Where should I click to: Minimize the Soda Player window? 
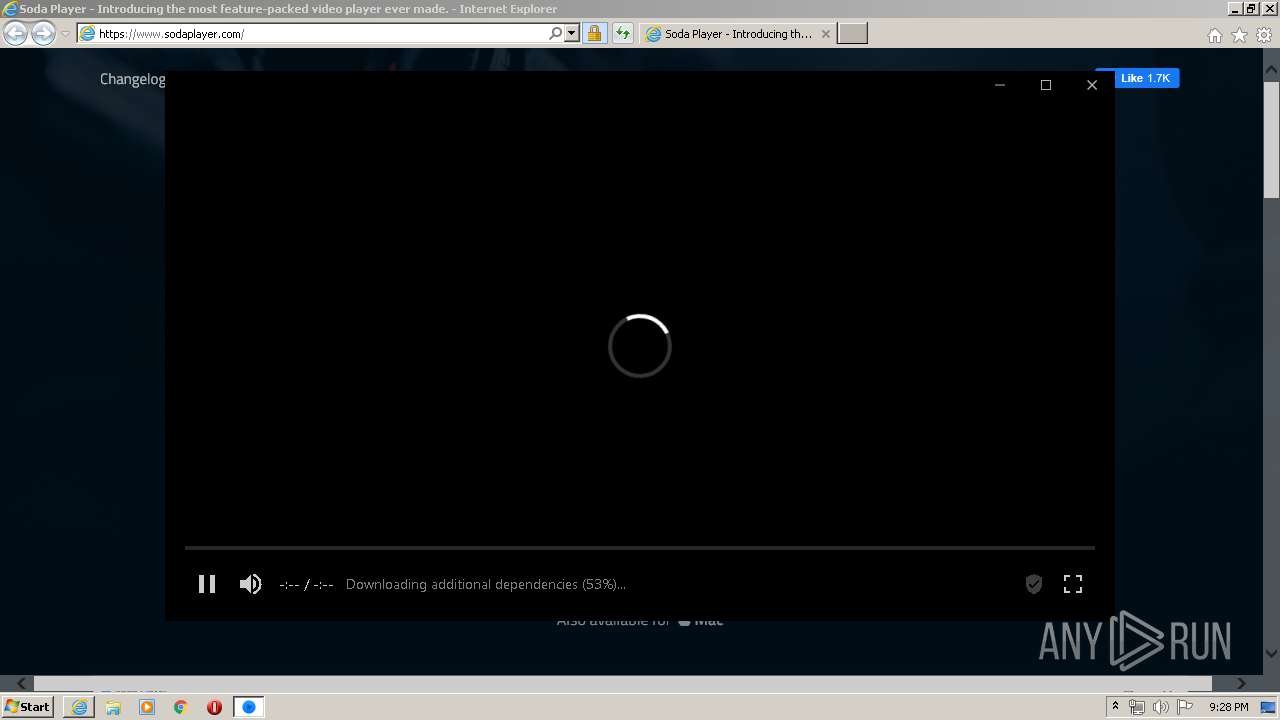pos(999,85)
